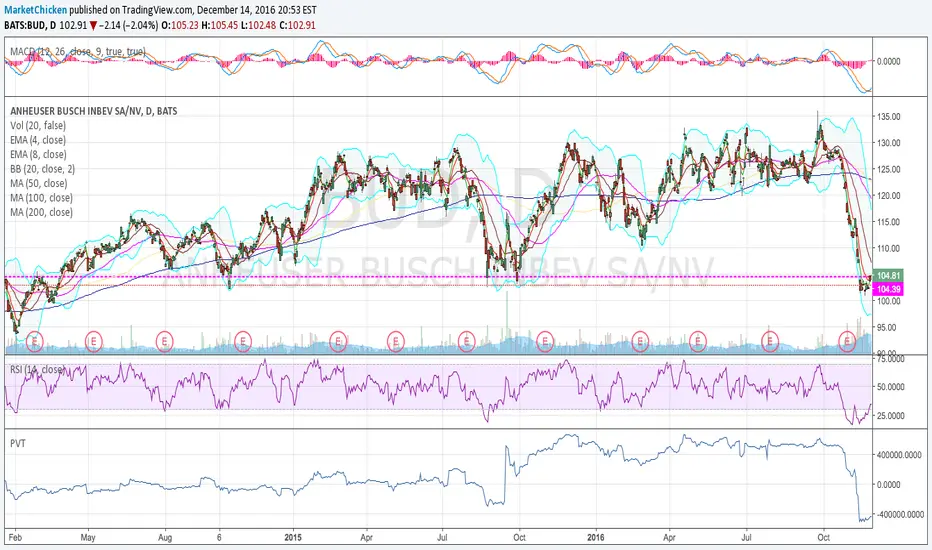The width and height of the screenshot is (932, 550).
Task: Click the 25.0000 RSI axis value
Action: pos(891,416)
